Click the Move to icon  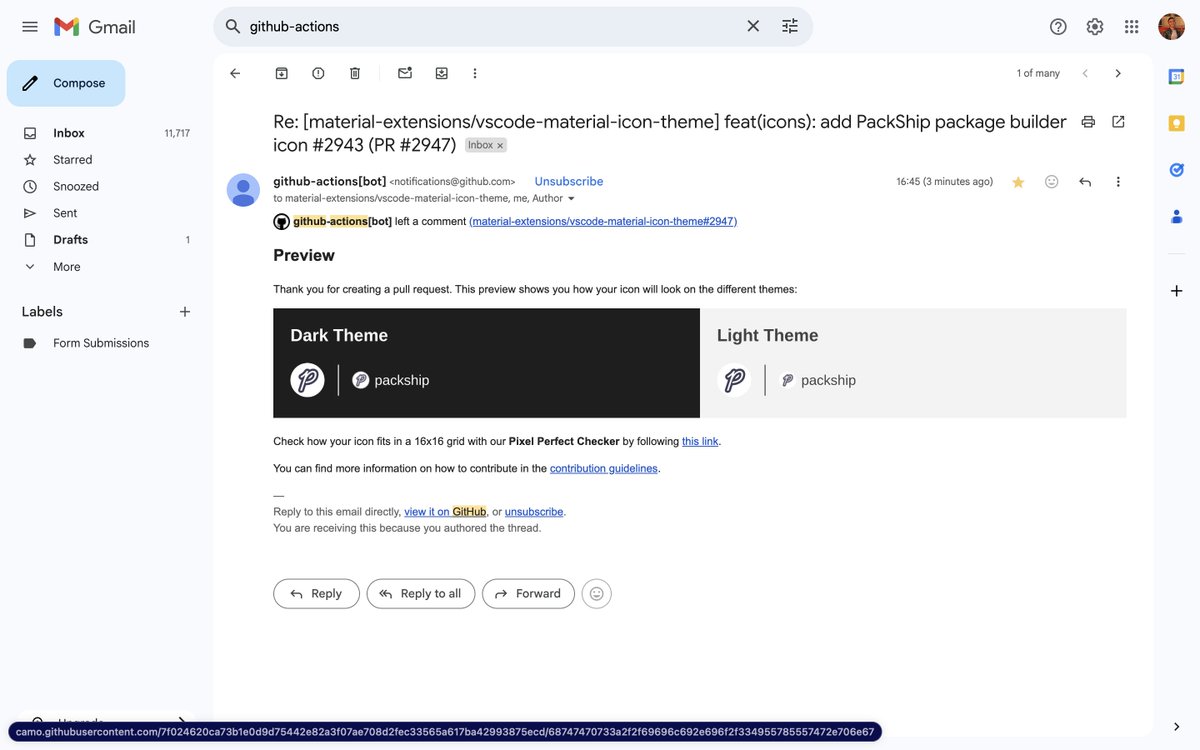pyautogui.click(x=442, y=73)
